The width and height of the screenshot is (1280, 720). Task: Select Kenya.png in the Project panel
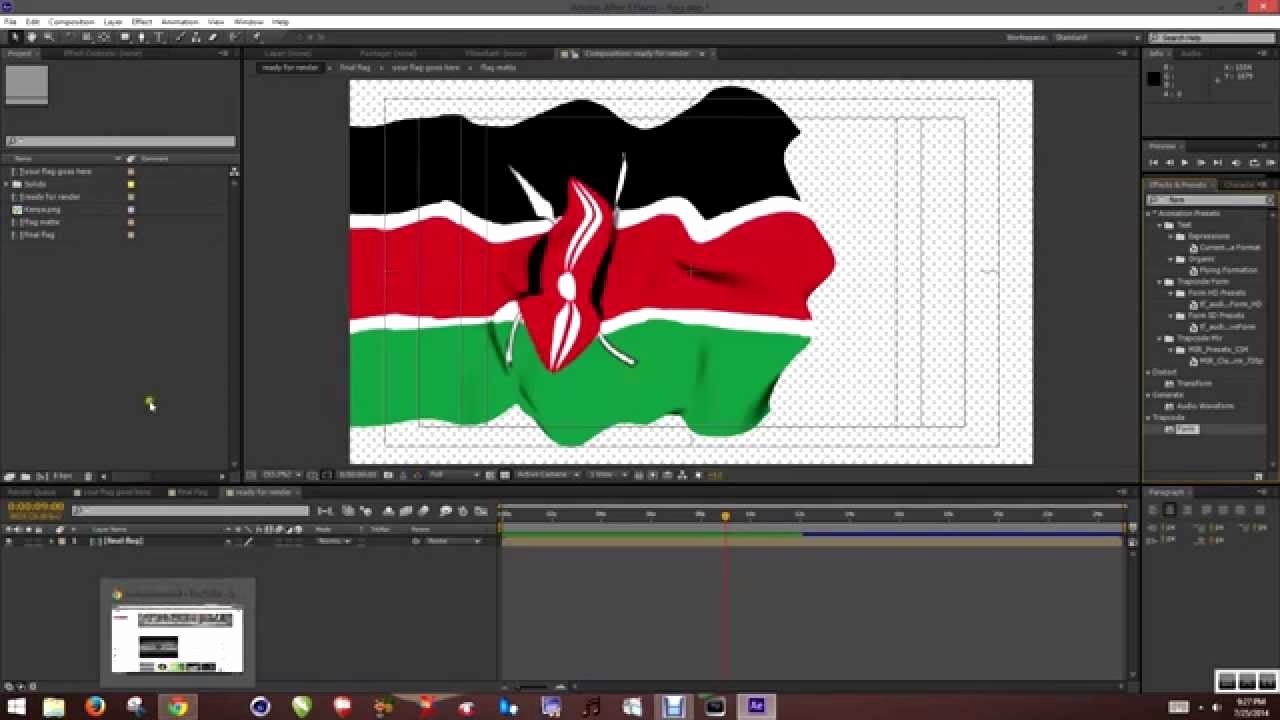tap(42, 209)
